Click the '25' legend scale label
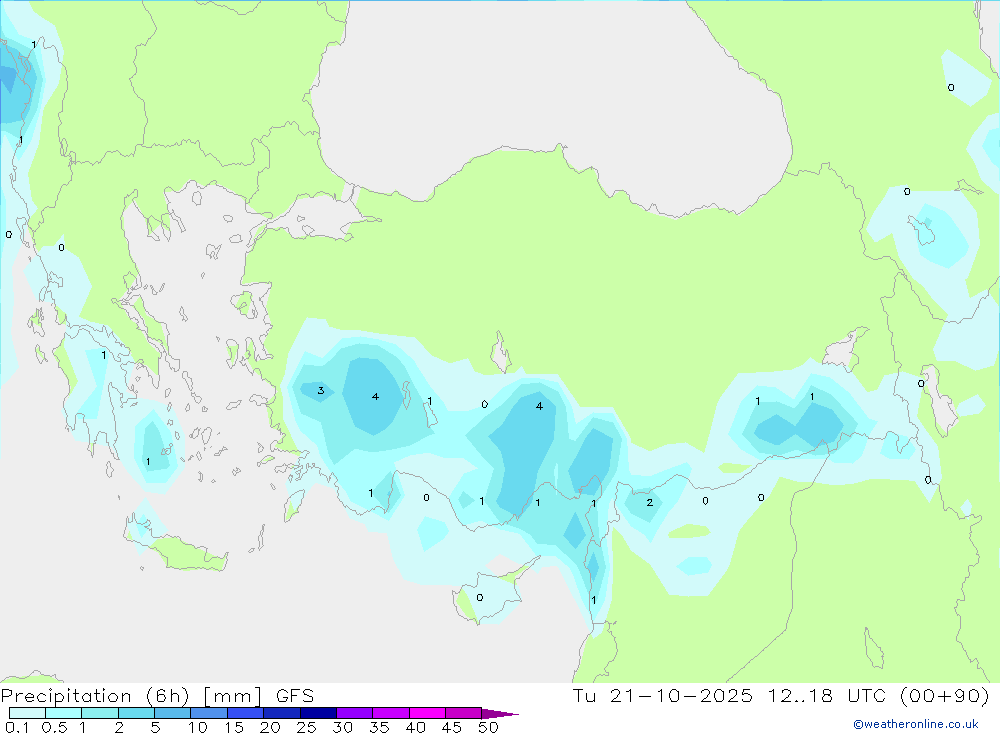Viewport: 1000px width, 733px height. pos(307,727)
